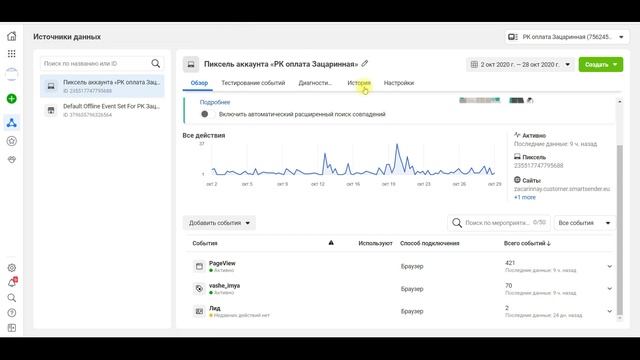Click the vashe_imya event icon
Viewport: 640px width, 360px height.
click(199, 289)
